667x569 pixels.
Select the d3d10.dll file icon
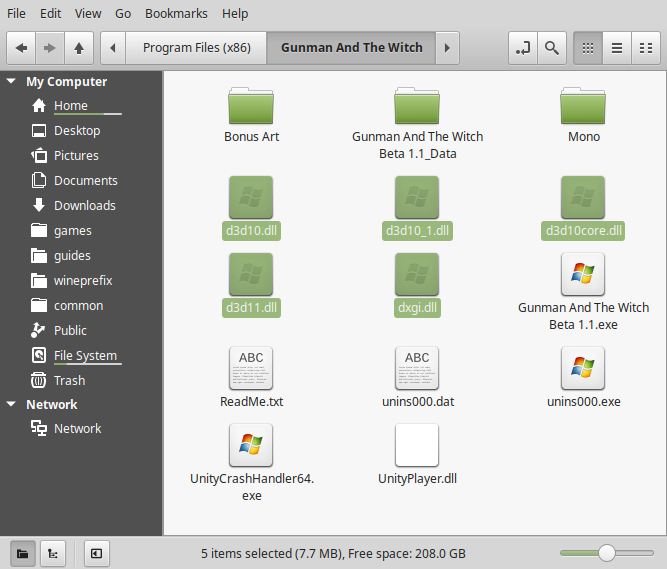251,197
